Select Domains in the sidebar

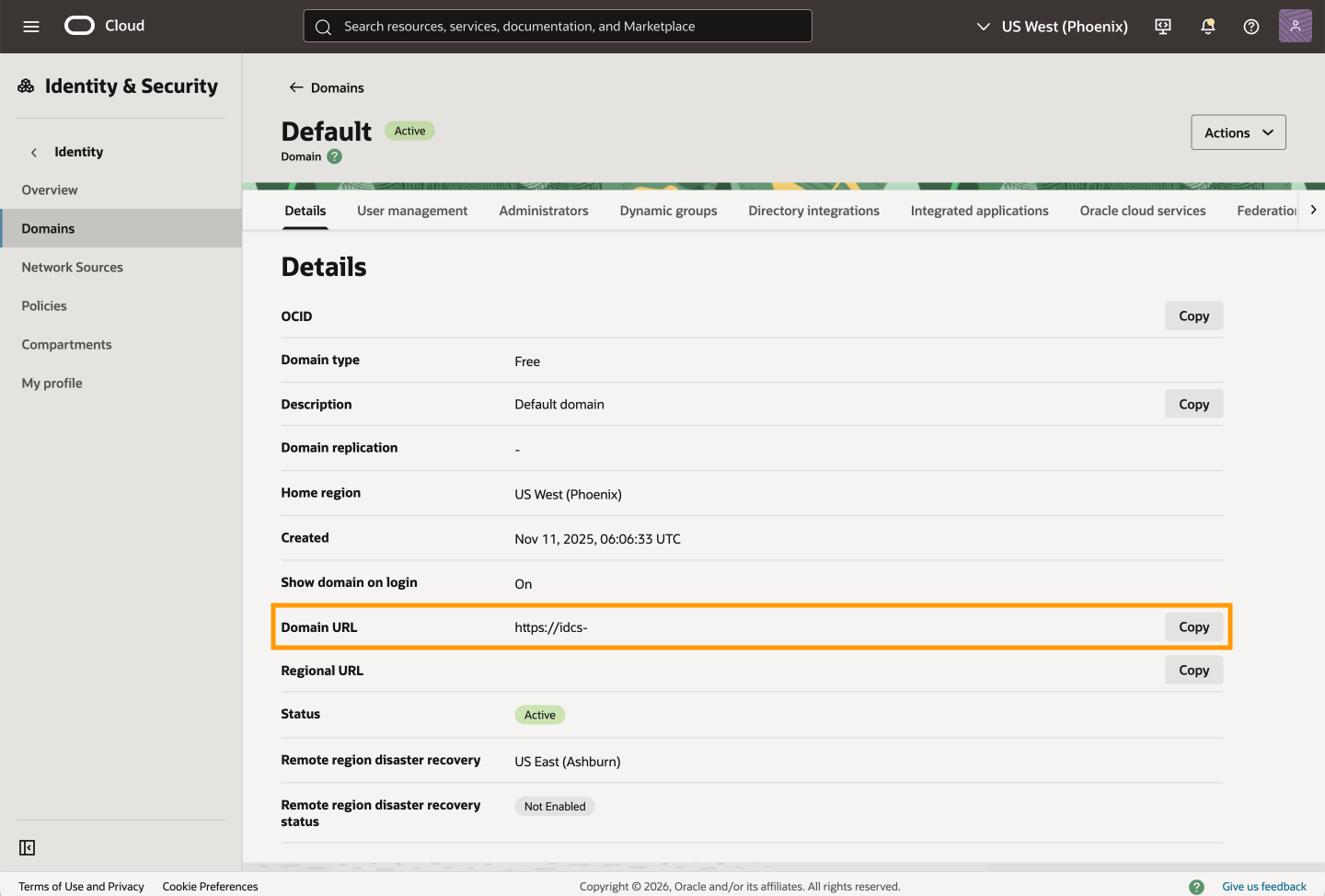click(x=121, y=228)
